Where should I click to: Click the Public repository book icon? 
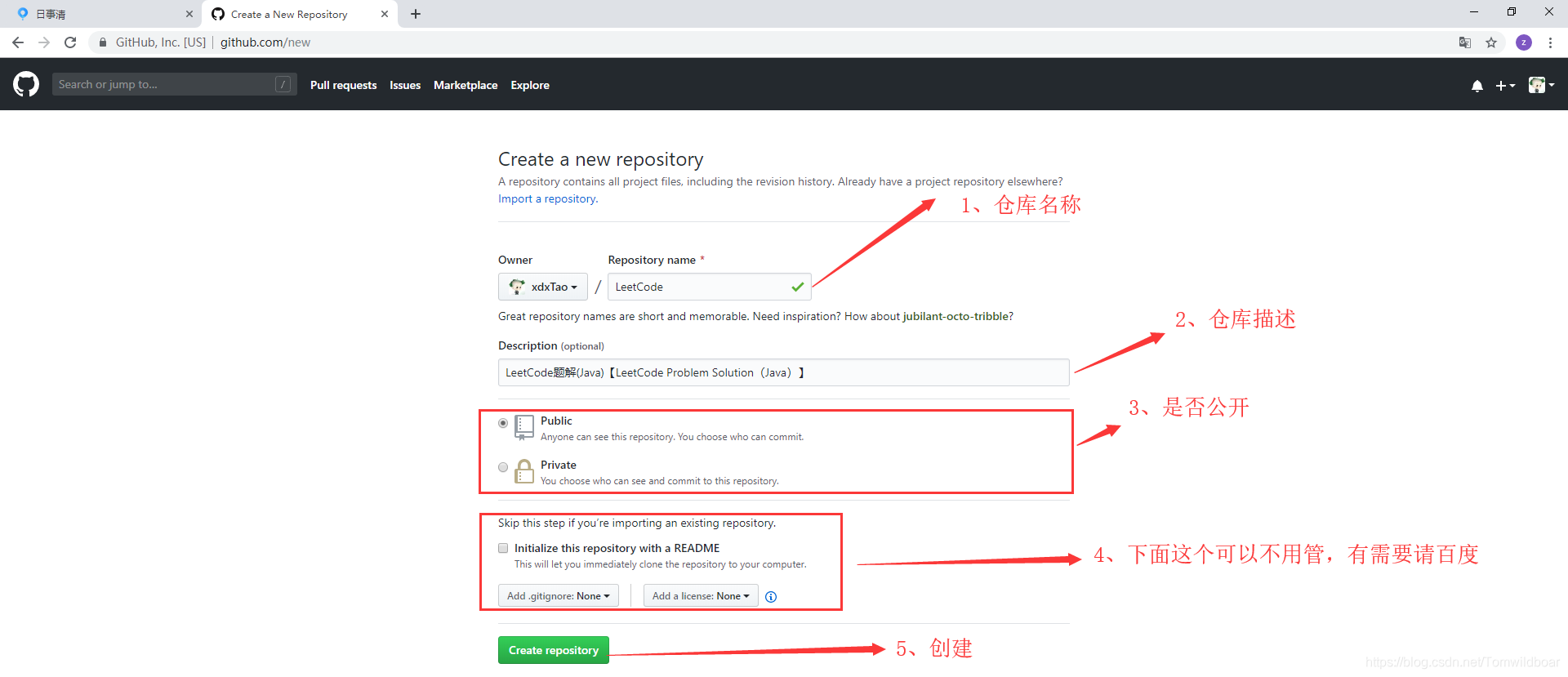pyautogui.click(x=524, y=427)
